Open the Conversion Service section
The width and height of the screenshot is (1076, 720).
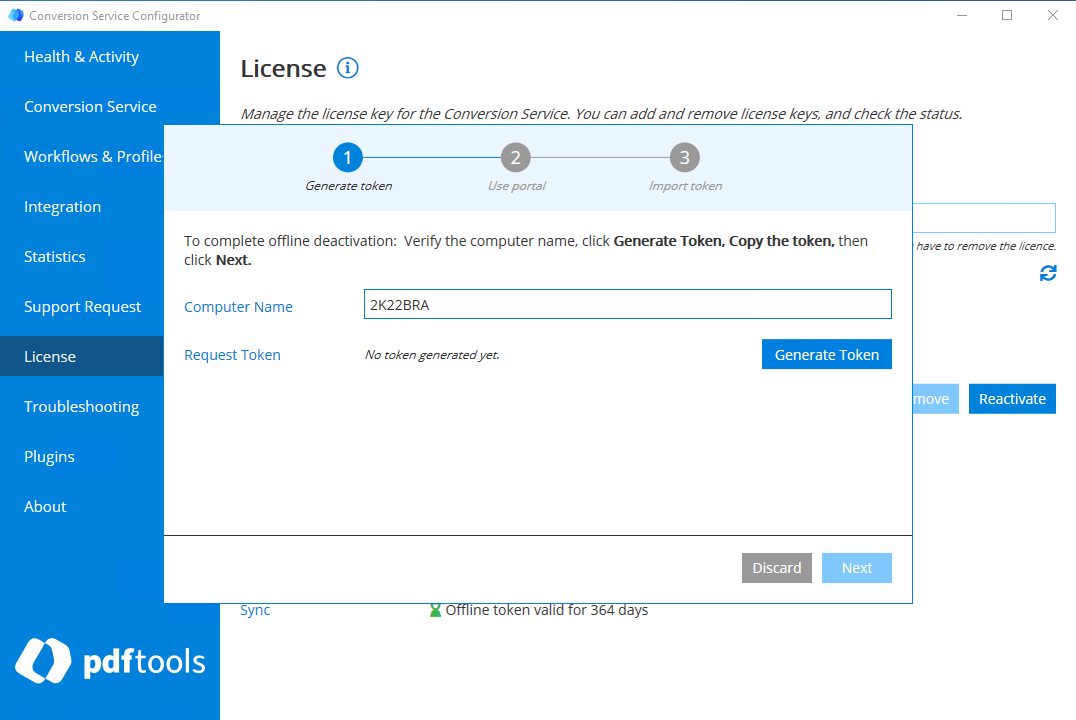pyautogui.click(x=90, y=106)
